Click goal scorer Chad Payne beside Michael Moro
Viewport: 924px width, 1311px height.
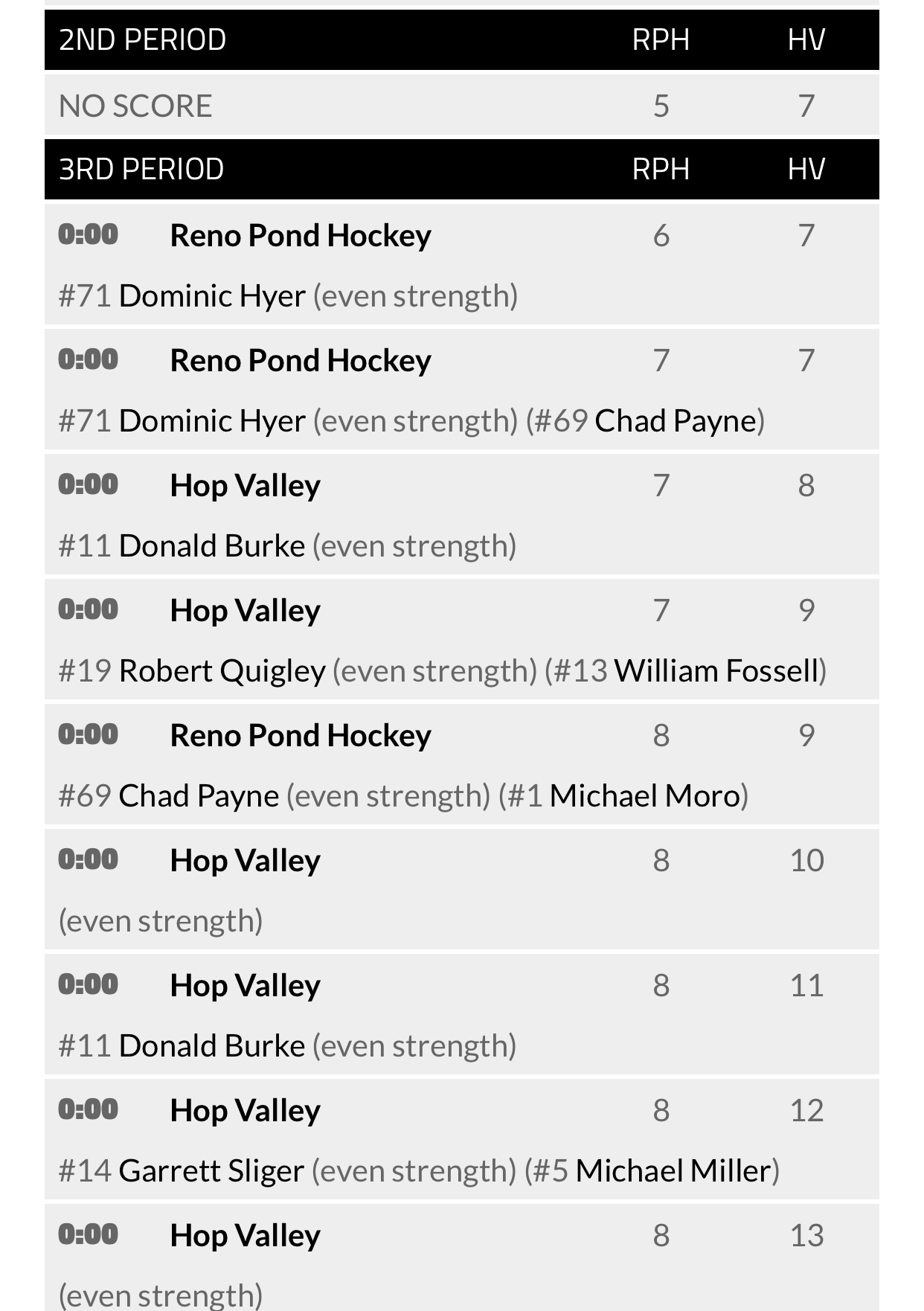point(199,796)
